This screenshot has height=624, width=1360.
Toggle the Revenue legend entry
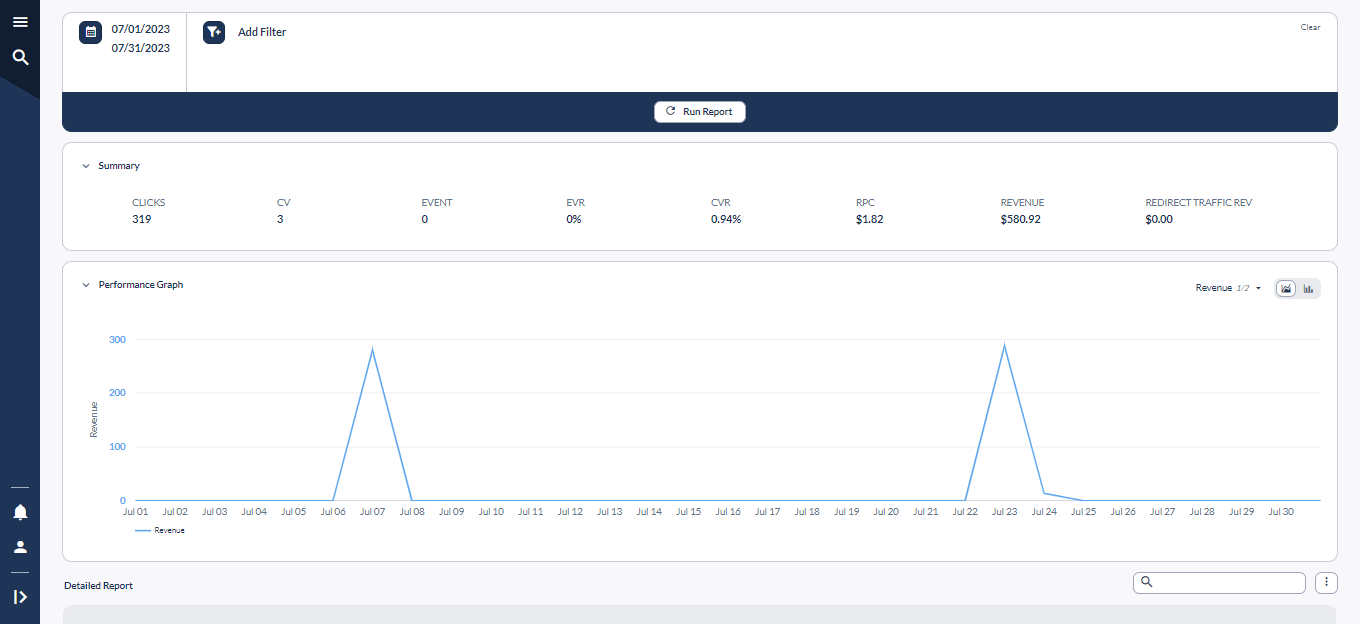click(160, 531)
